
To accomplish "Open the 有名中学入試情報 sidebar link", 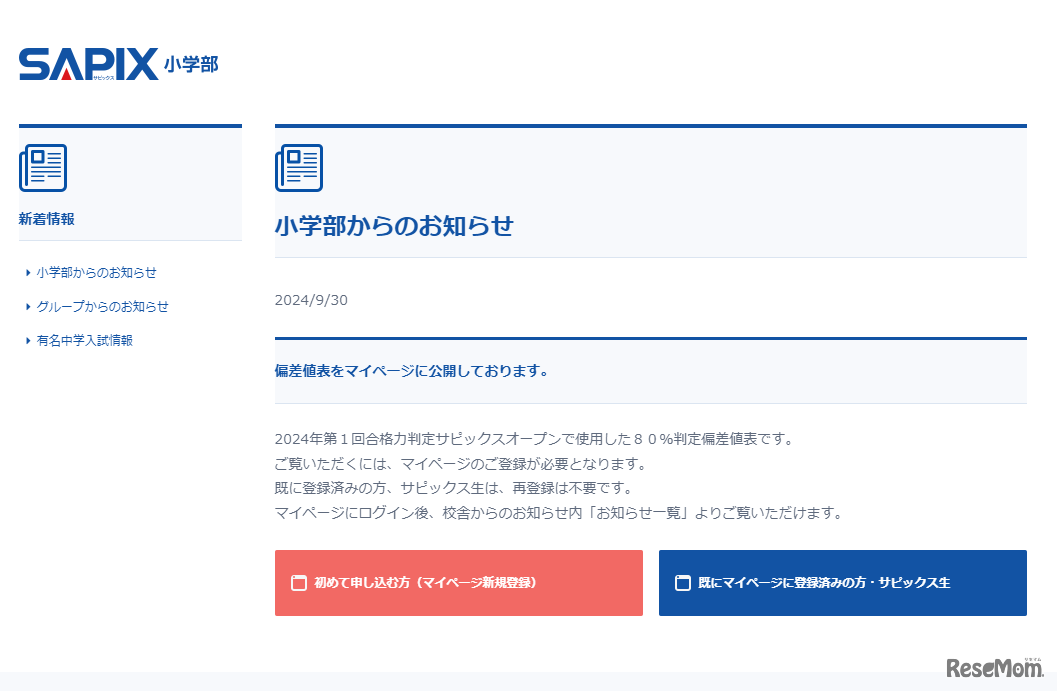I will [84, 340].
